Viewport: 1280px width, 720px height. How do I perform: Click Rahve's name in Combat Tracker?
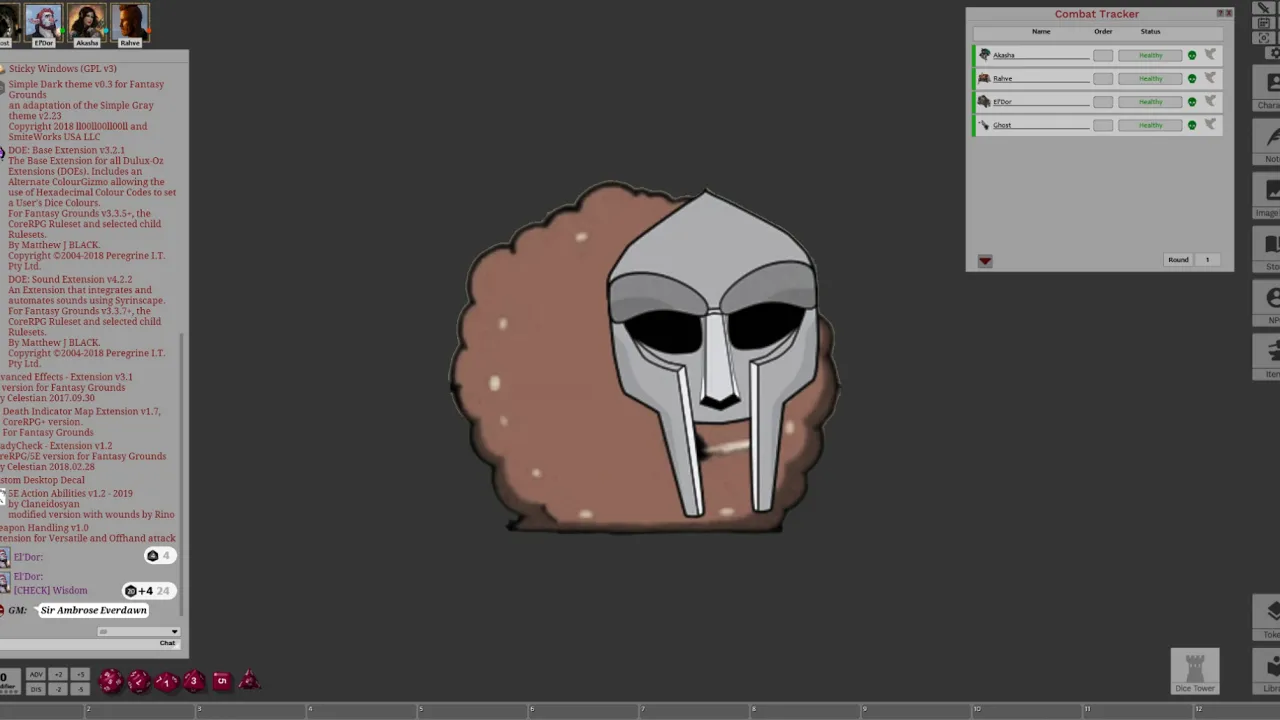[x=1040, y=78]
